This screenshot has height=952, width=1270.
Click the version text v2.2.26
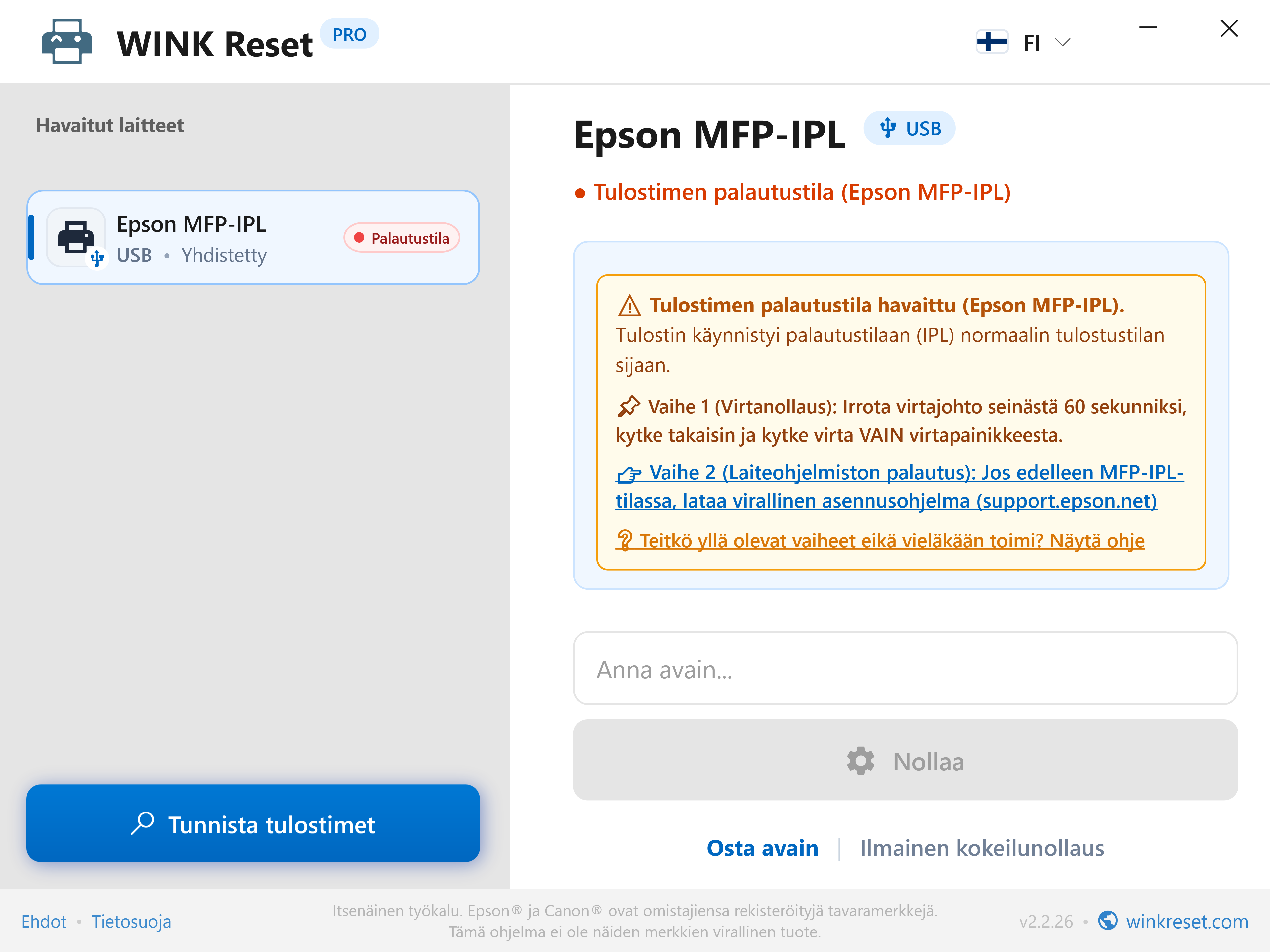(1045, 922)
